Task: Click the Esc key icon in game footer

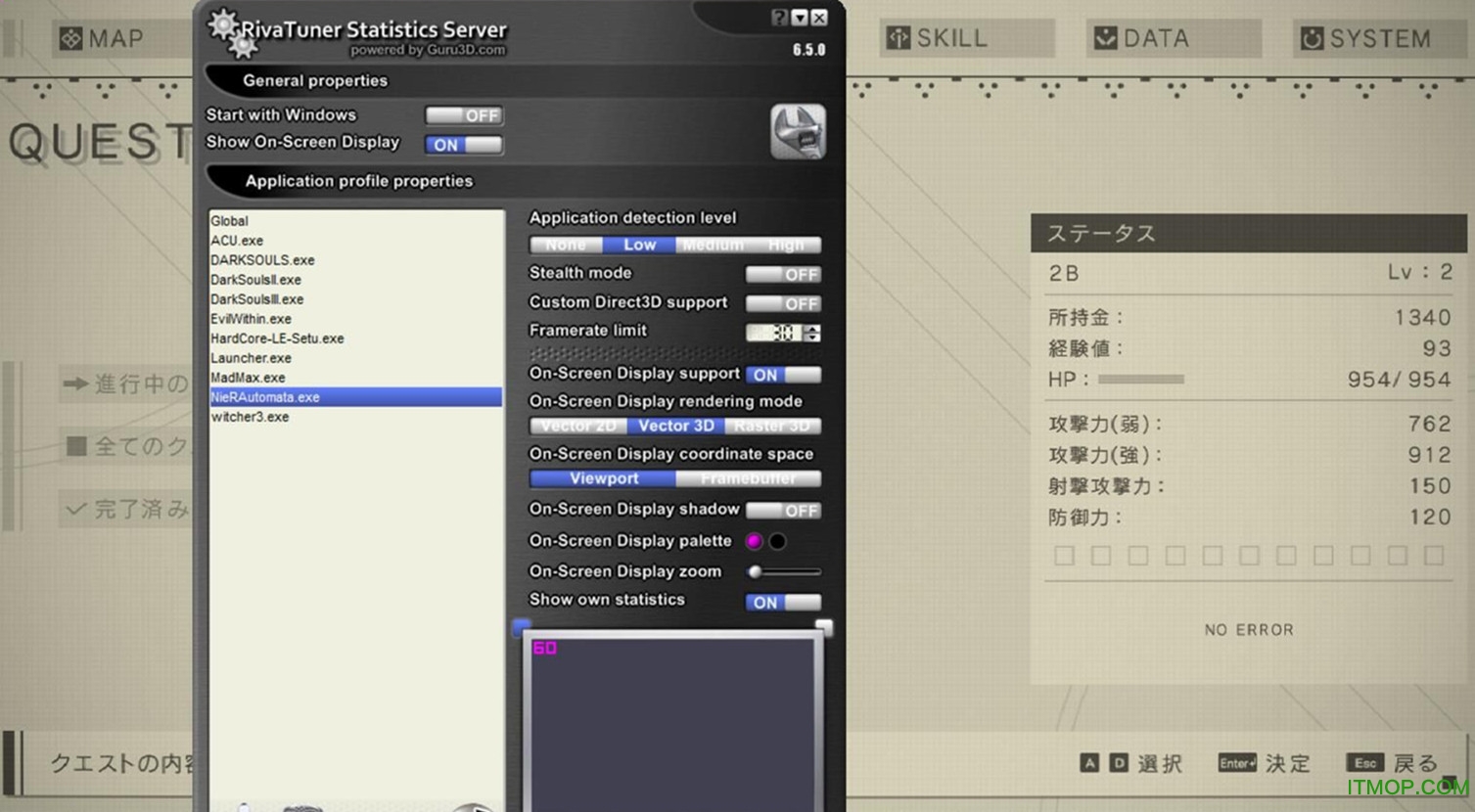Action: click(x=1364, y=763)
